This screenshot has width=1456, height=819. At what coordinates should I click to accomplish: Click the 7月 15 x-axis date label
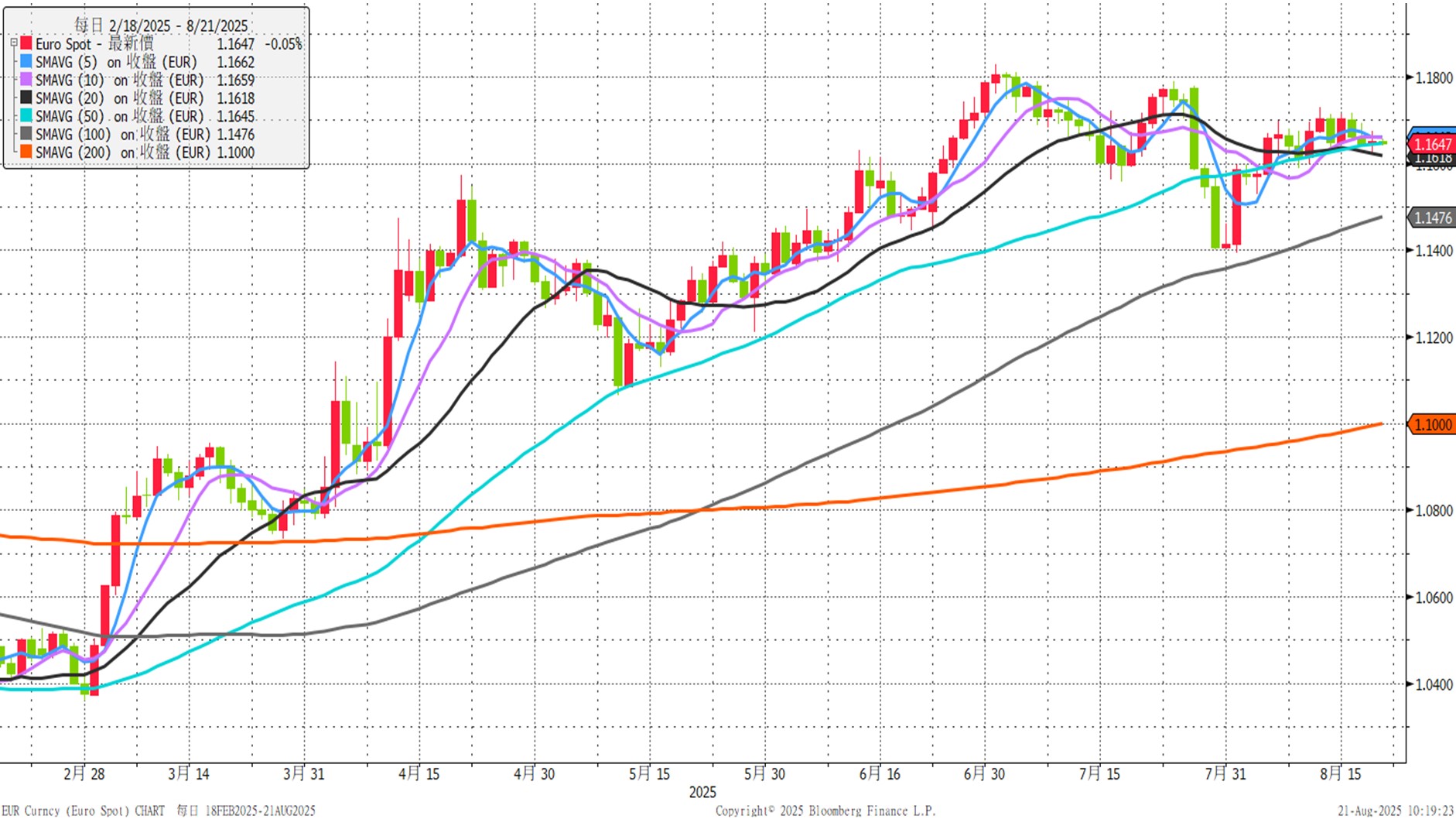coord(1100,773)
